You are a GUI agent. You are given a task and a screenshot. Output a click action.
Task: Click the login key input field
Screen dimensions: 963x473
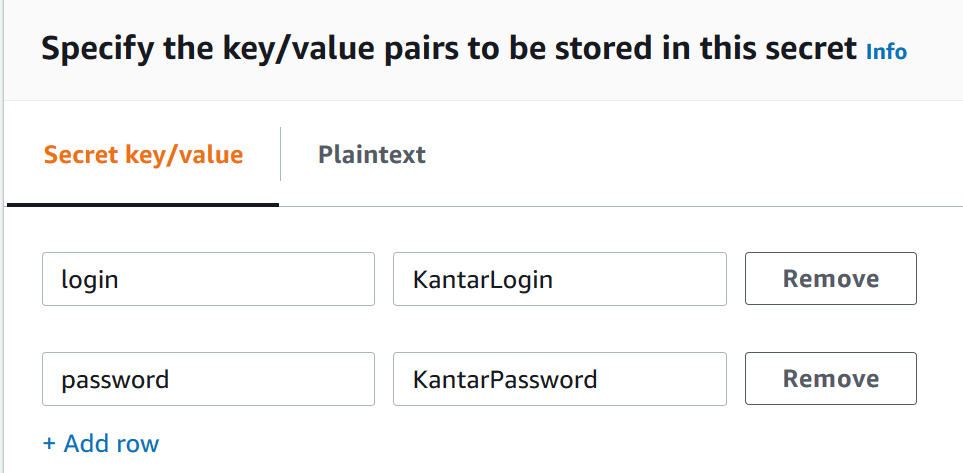(208, 279)
